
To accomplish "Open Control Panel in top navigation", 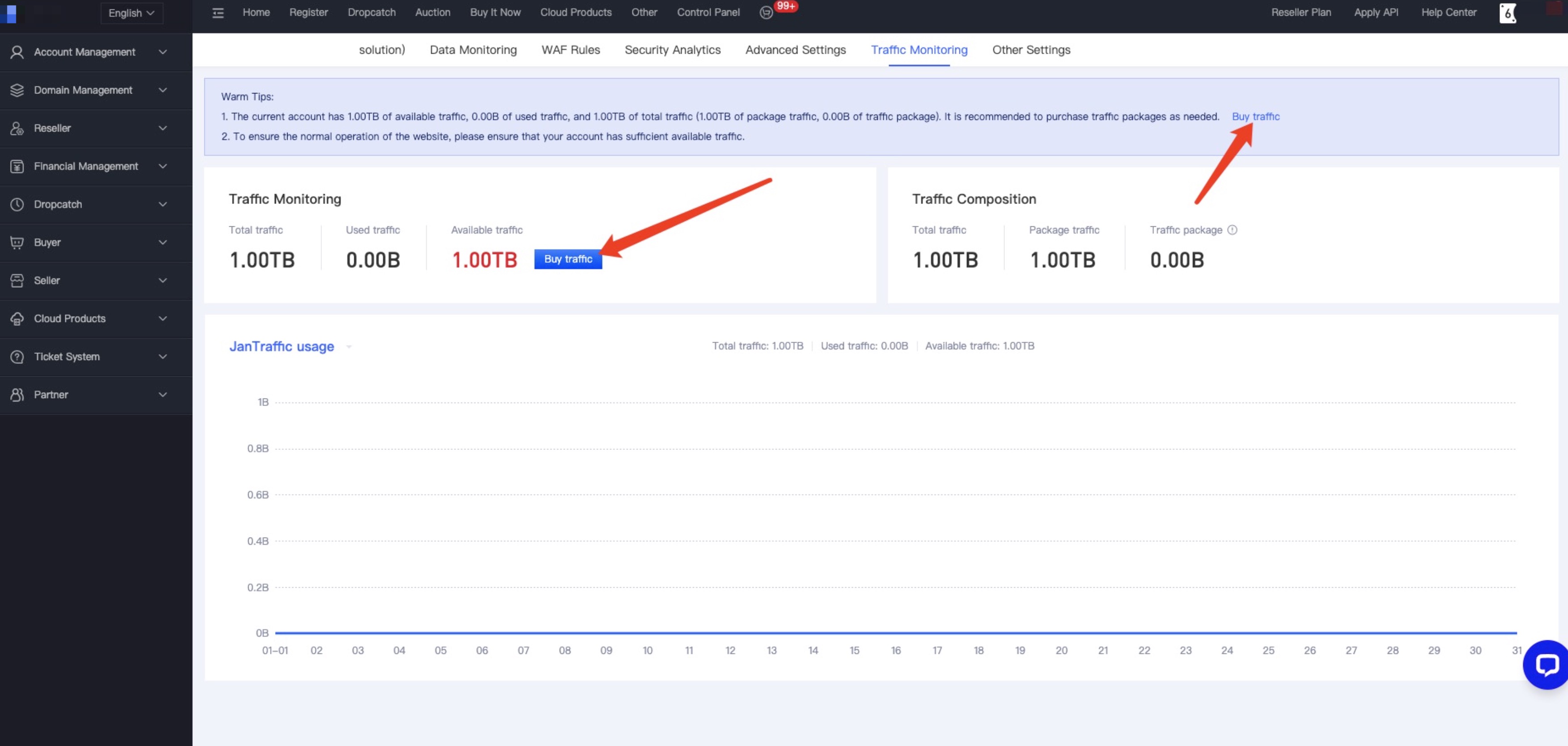I will (x=708, y=12).
